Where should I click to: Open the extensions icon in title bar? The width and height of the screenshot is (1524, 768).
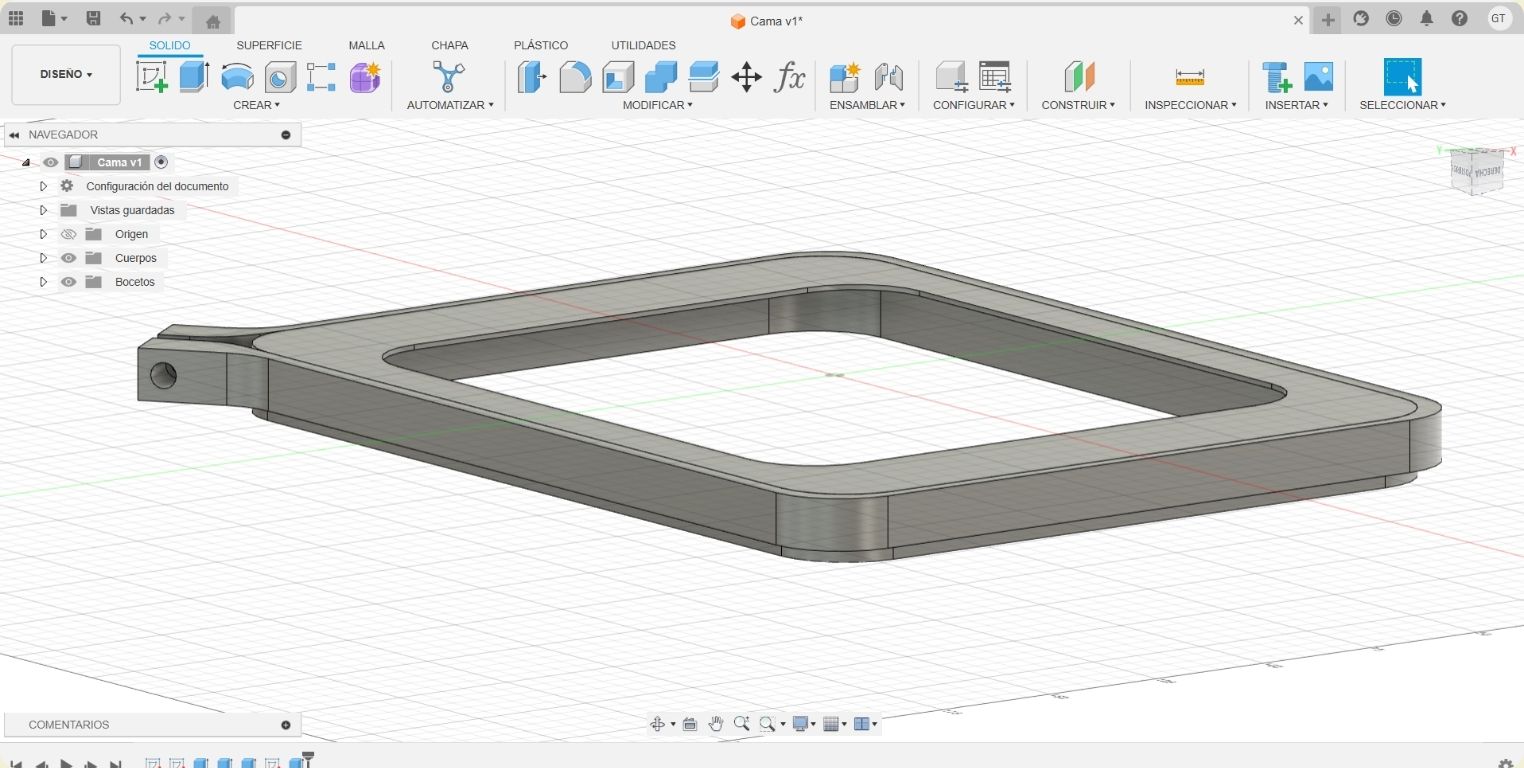(x=1361, y=18)
